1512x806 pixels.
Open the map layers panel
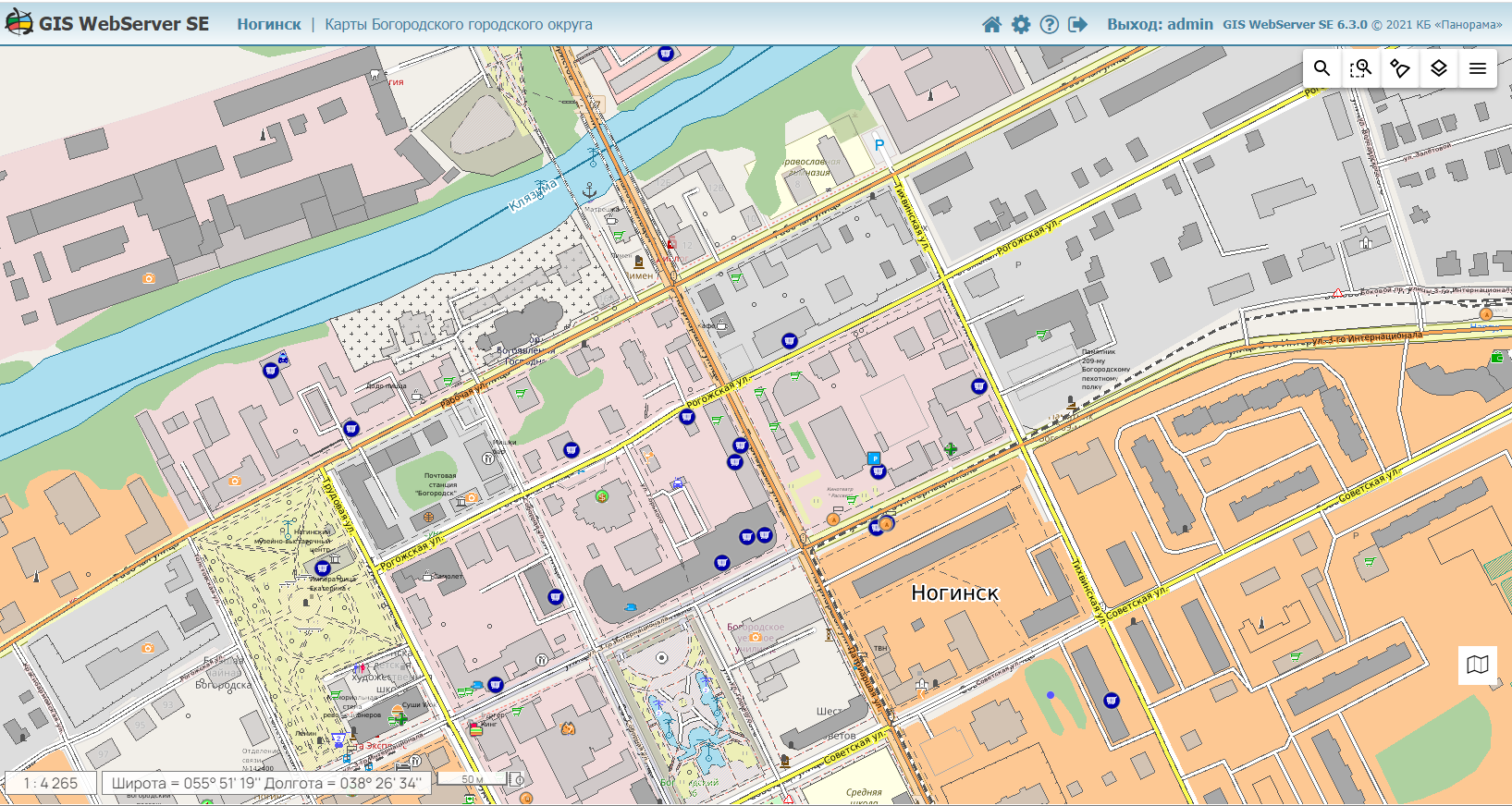tap(1439, 68)
